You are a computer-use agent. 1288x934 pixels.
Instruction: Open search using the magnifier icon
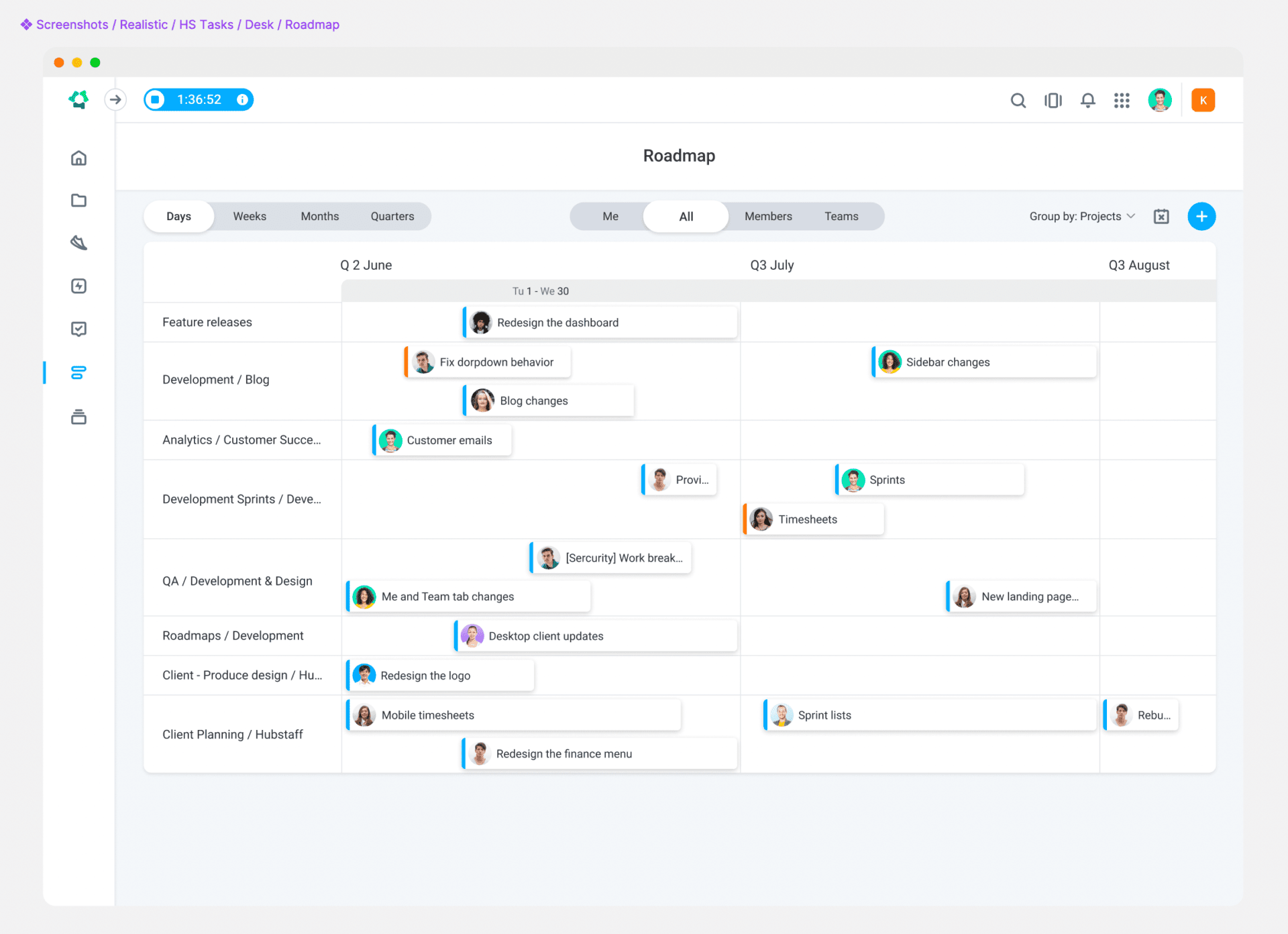click(1018, 100)
